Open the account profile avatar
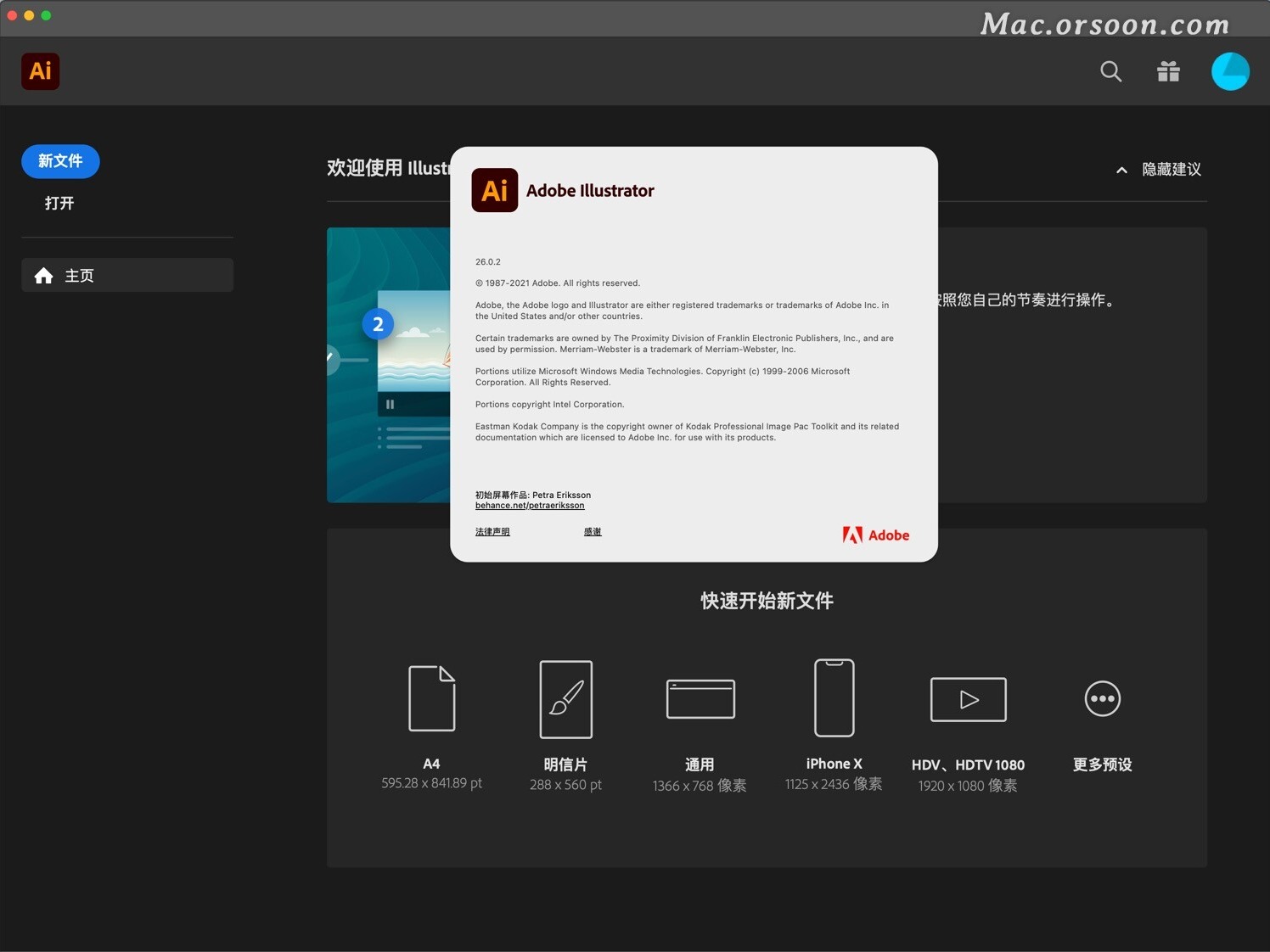The image size is (1270, 952). [x=1229, y=71]
